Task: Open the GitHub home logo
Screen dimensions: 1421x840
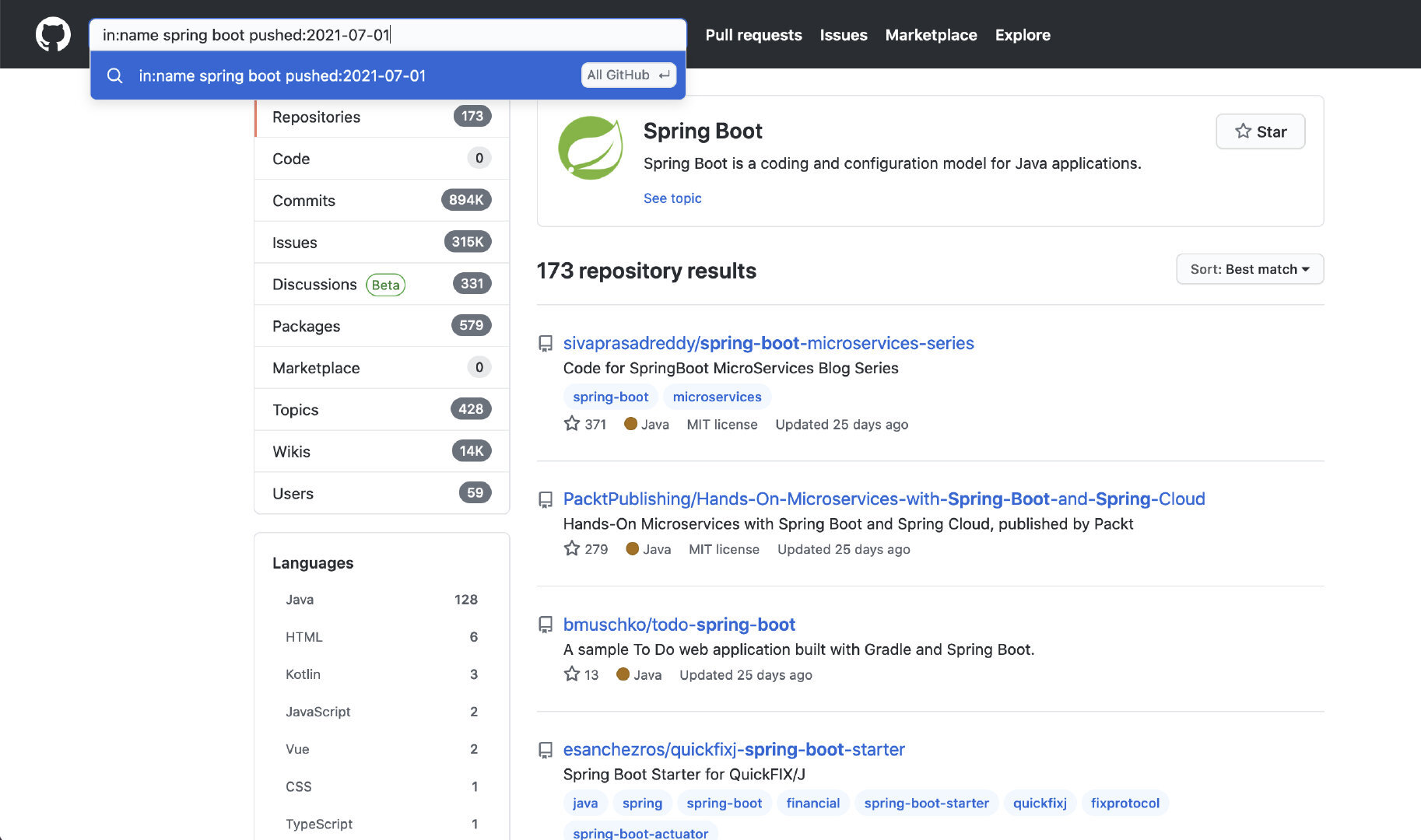Action: pos(53,35)
